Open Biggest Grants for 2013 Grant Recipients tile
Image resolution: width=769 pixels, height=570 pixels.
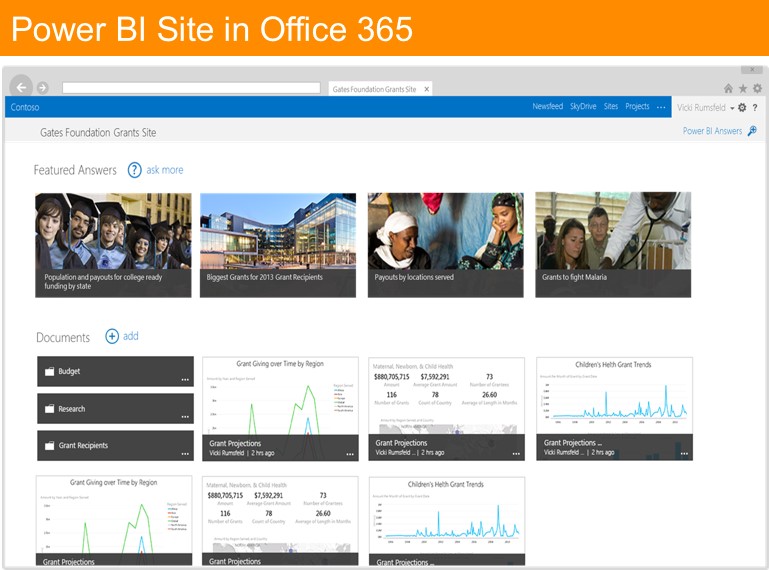(278, 245)
